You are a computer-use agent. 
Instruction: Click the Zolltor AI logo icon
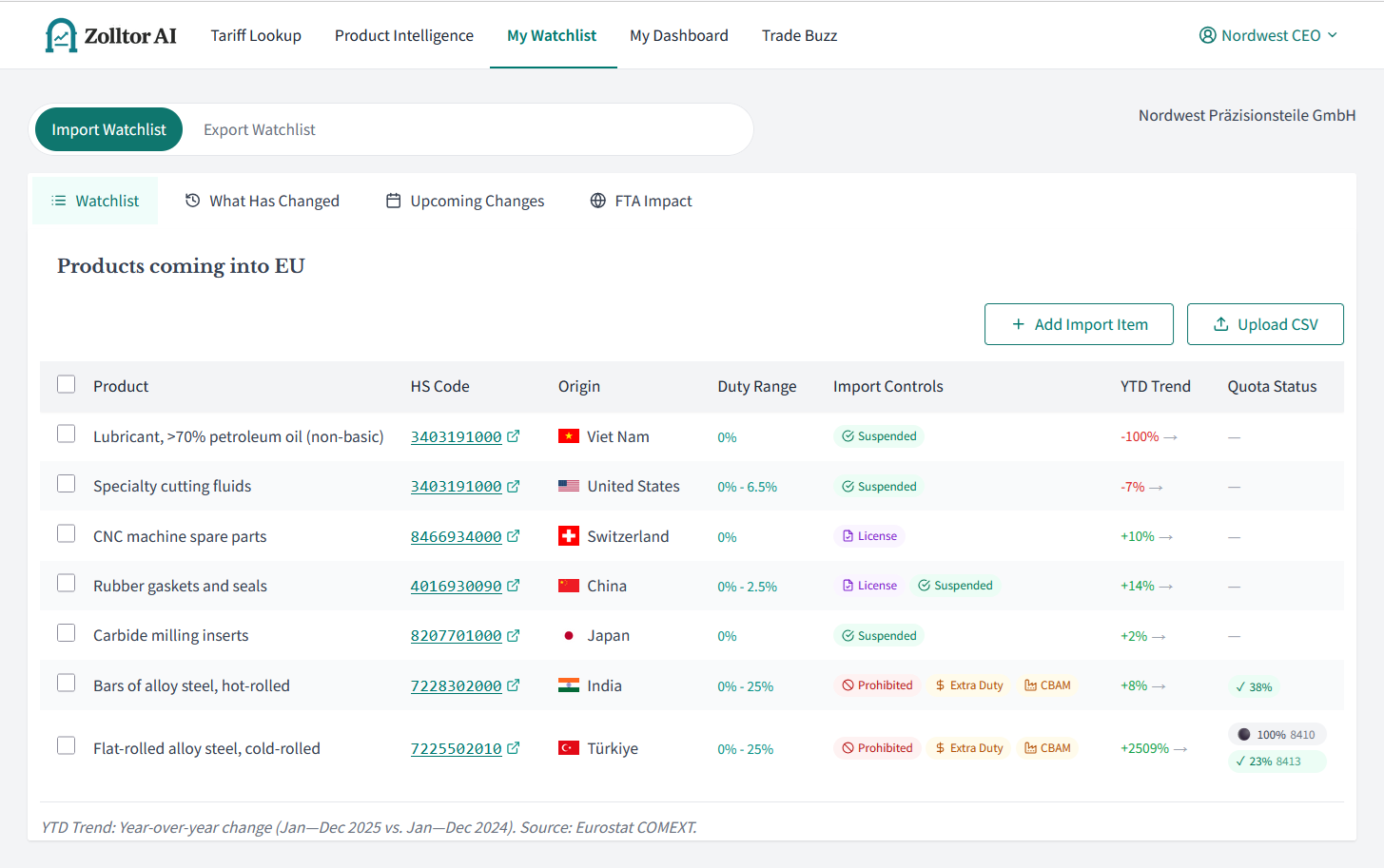[x=62, y=34]
